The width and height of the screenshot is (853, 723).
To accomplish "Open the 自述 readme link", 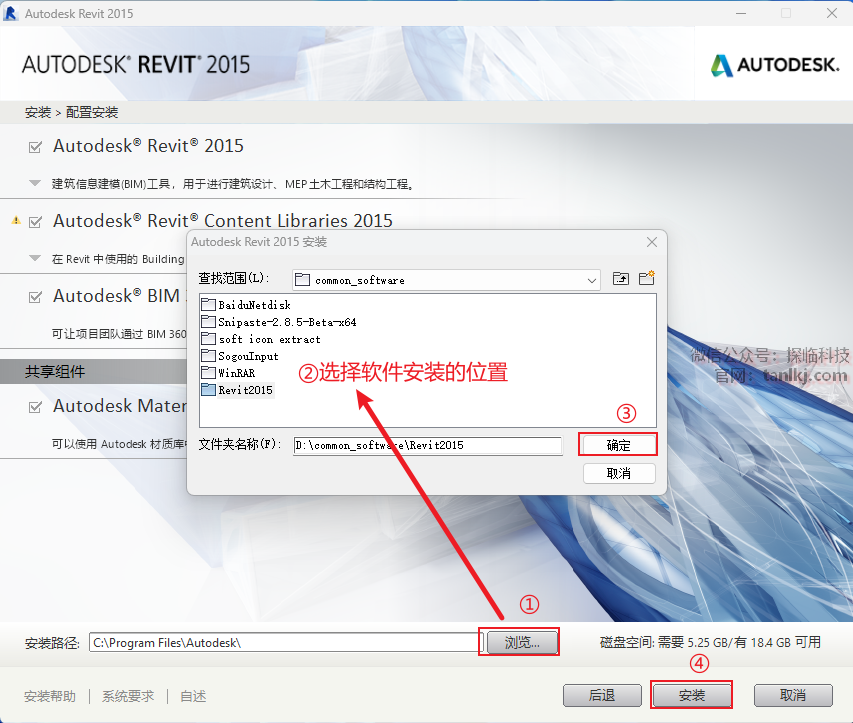I will pos(193,696).
